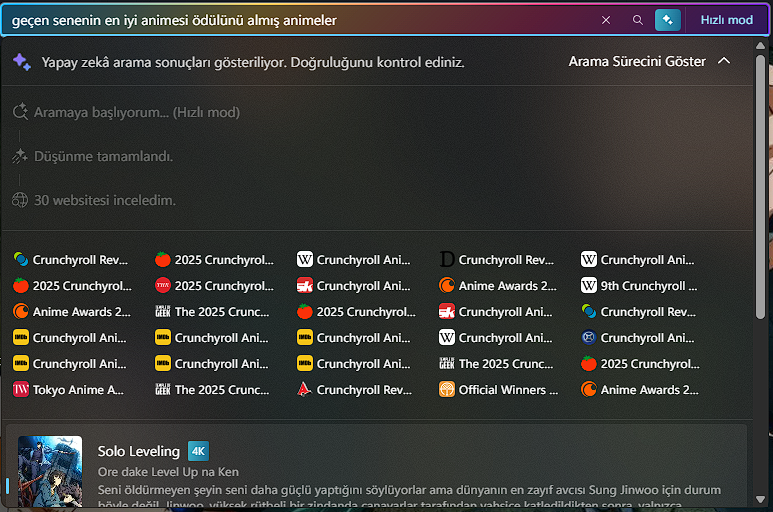This screenshot has width=773, height=512.
Task: Click the AI sparkle icon beside the Yapay zekâ notice
Action: [x=22, y=62]
